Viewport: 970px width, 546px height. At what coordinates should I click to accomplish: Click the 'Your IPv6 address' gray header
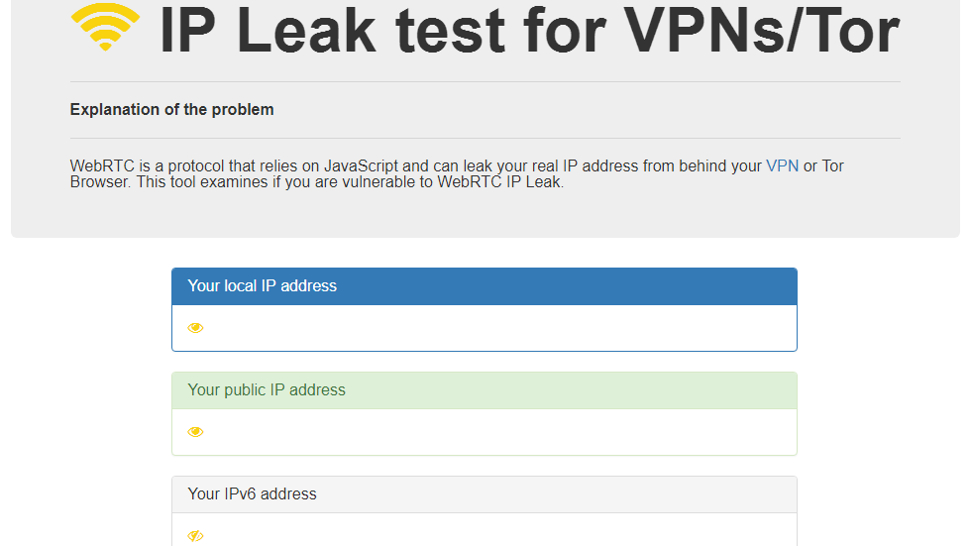tap(484, 494)
